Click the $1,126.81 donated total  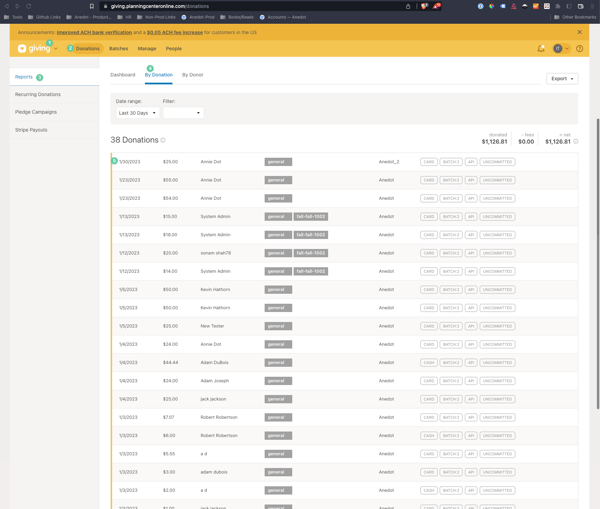coord(494,142)
